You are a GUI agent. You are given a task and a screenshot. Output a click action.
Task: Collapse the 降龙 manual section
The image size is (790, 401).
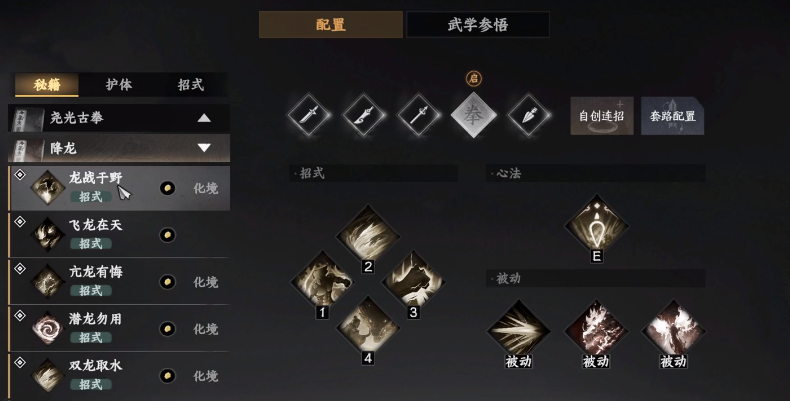click(119, 148)
